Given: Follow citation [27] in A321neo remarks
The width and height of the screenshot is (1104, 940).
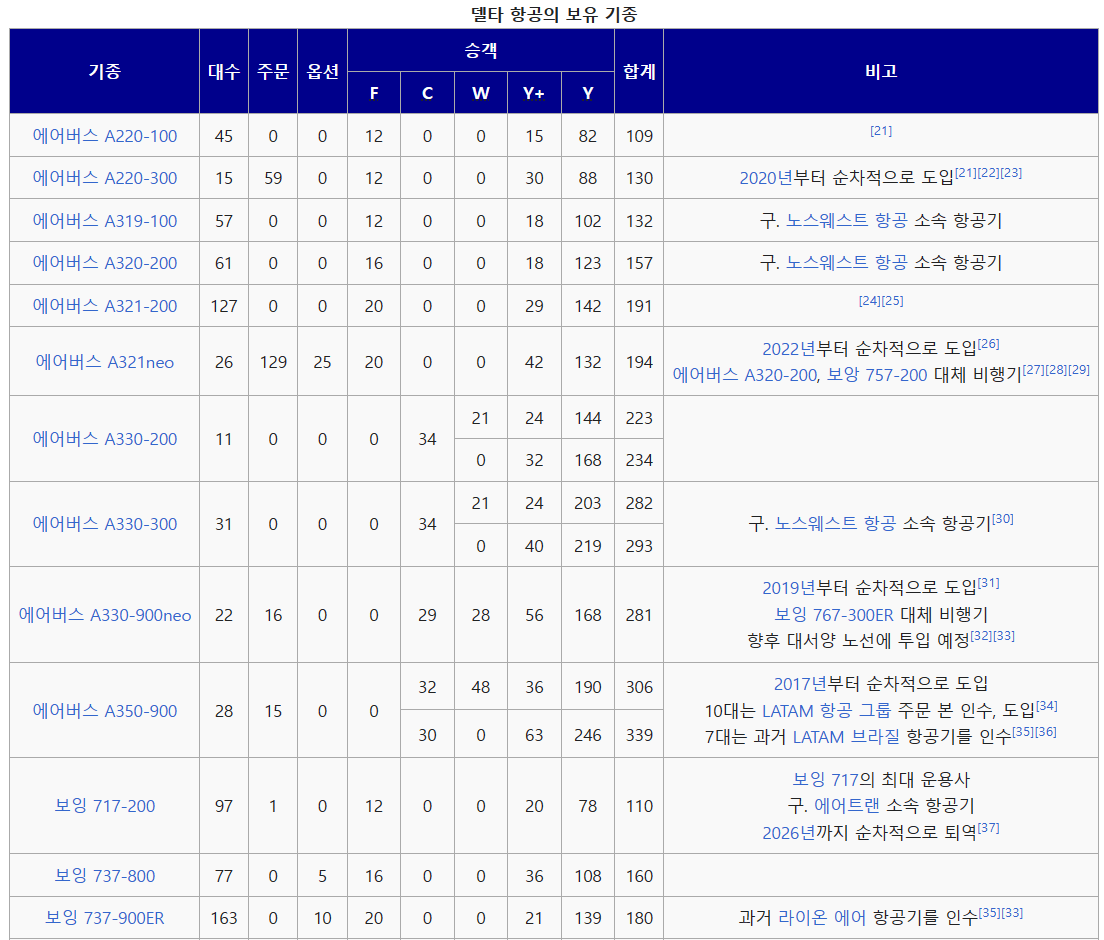Looking at the screenshot, I should [x=1034, y=370].
